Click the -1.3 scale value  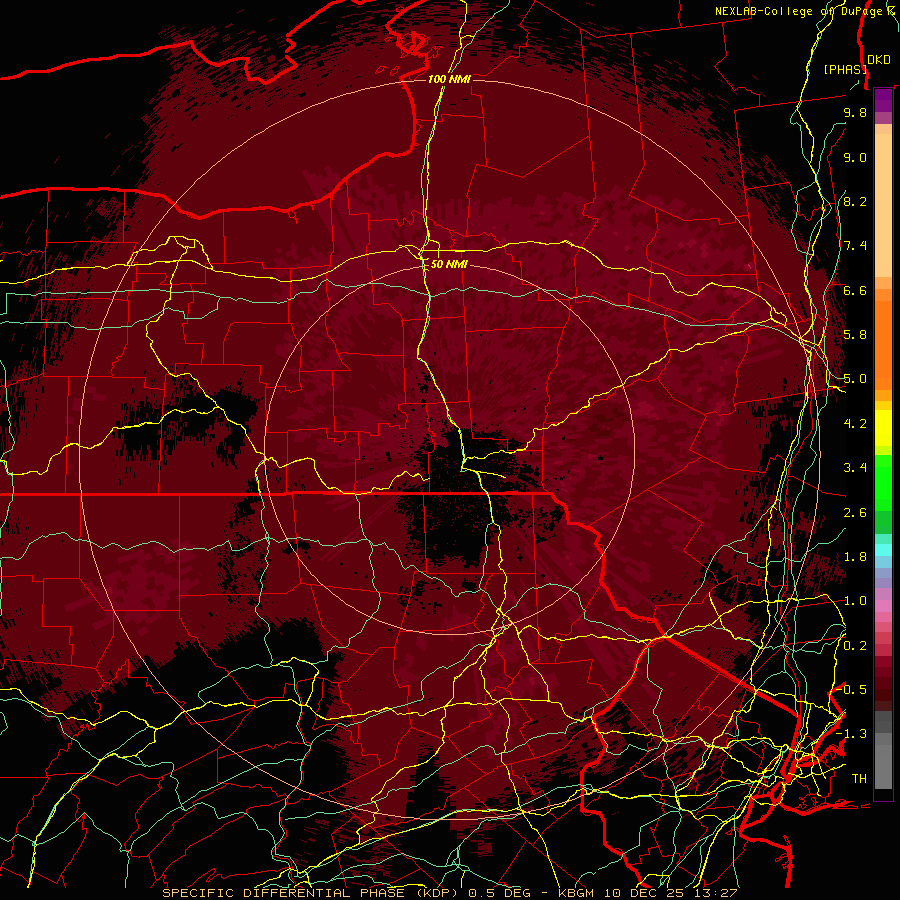(x=851, y=734)
